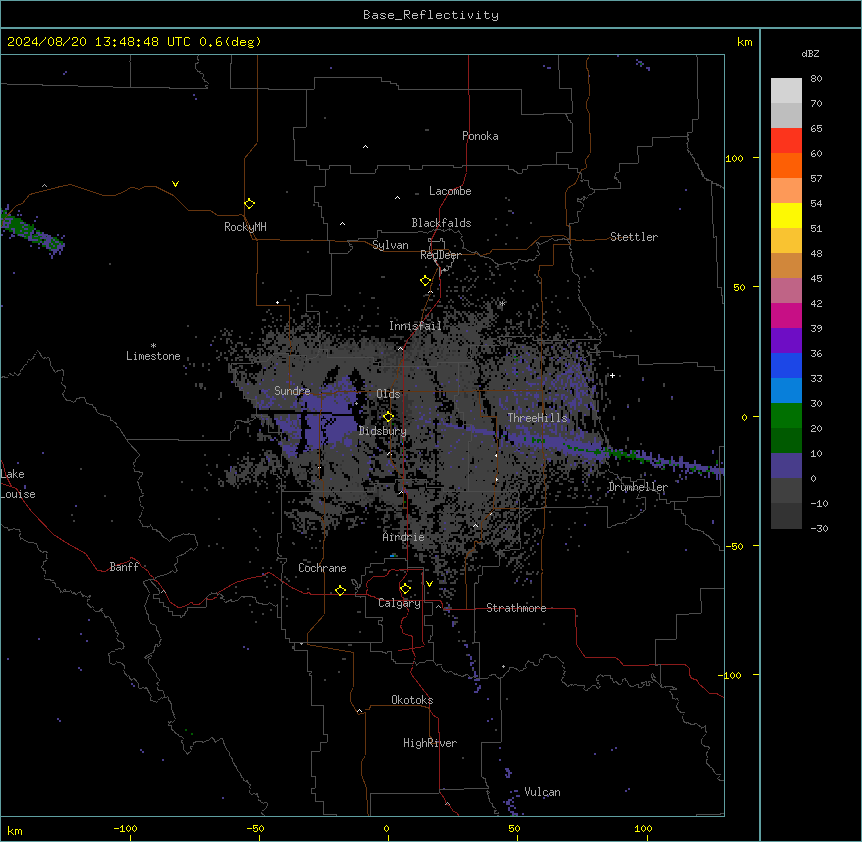The height and width of the screenshot is (842, 862).
Task: Click the Okotoks label
Action: (x=412, y=700)
